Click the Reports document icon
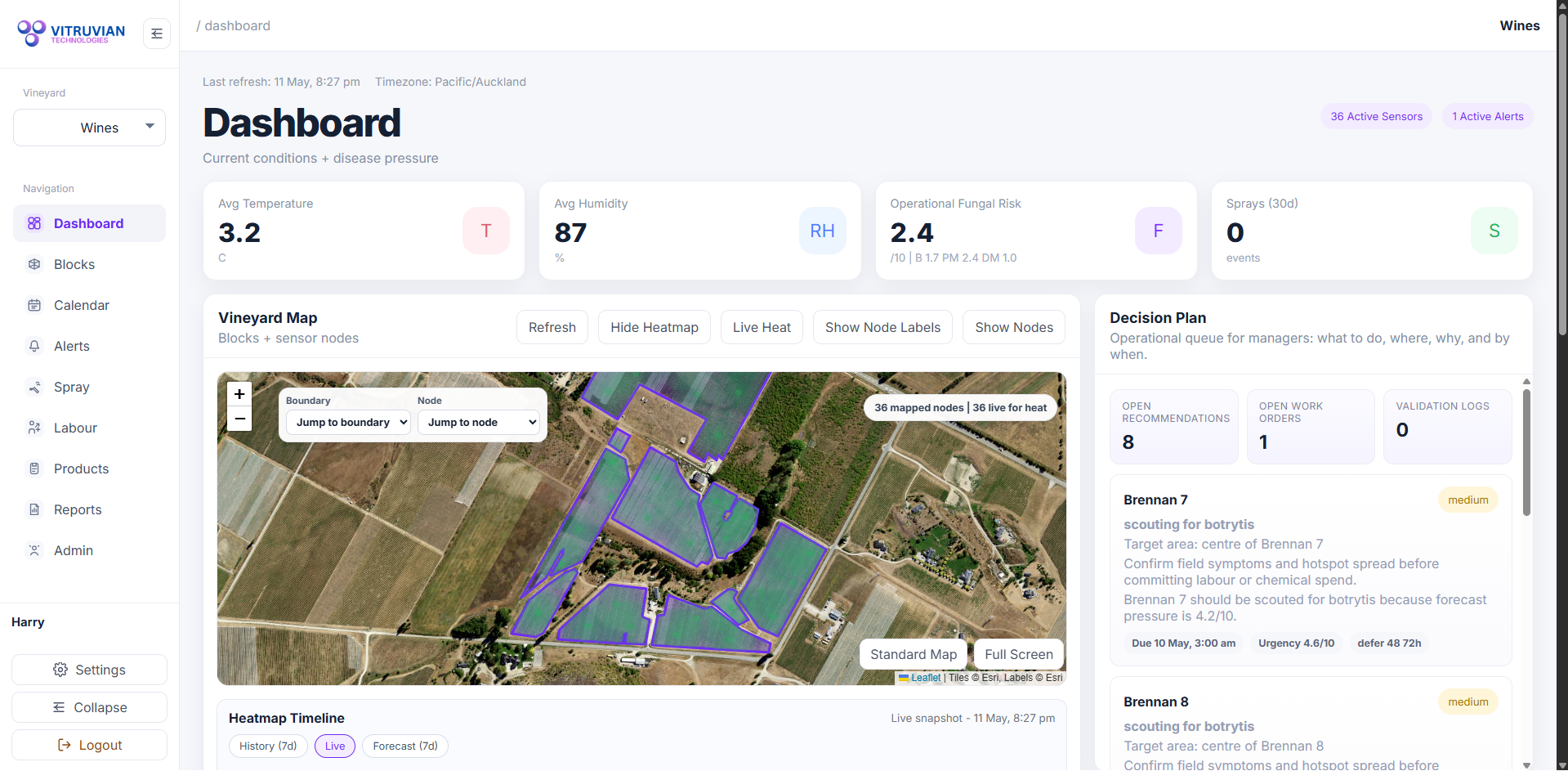 click(34, 509)
